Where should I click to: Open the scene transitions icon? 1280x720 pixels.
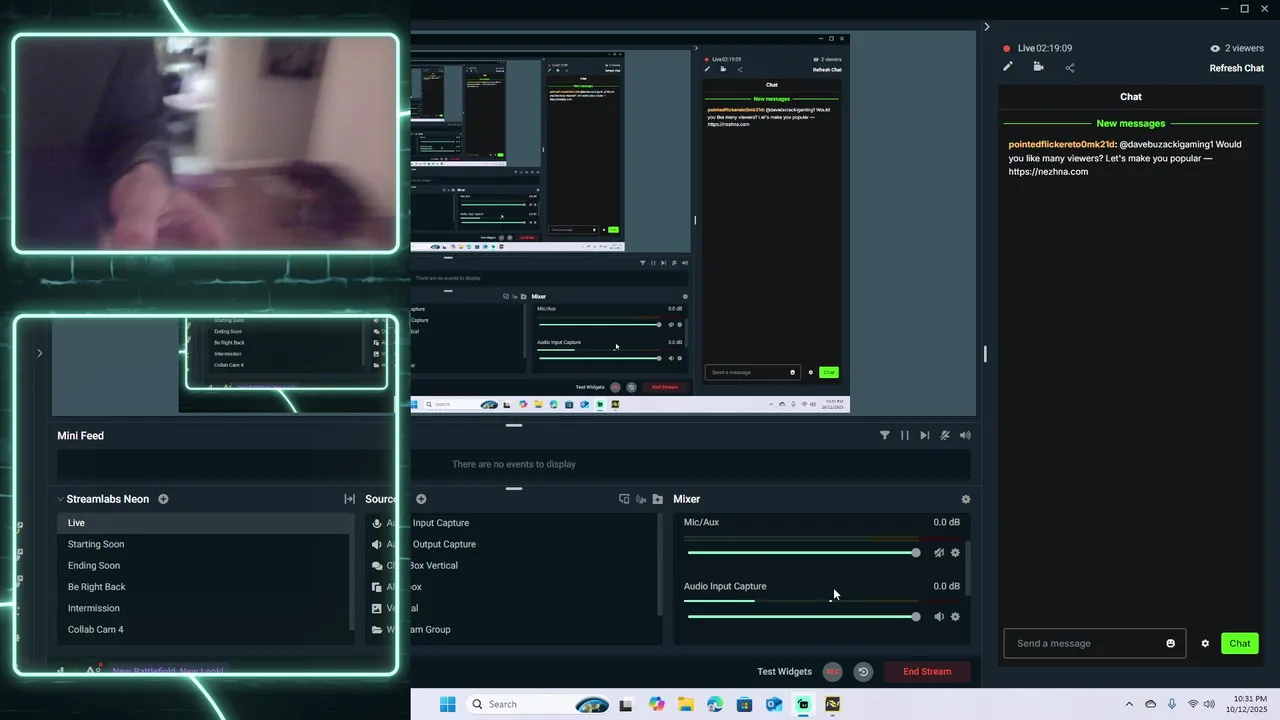(x=349, y=499)
